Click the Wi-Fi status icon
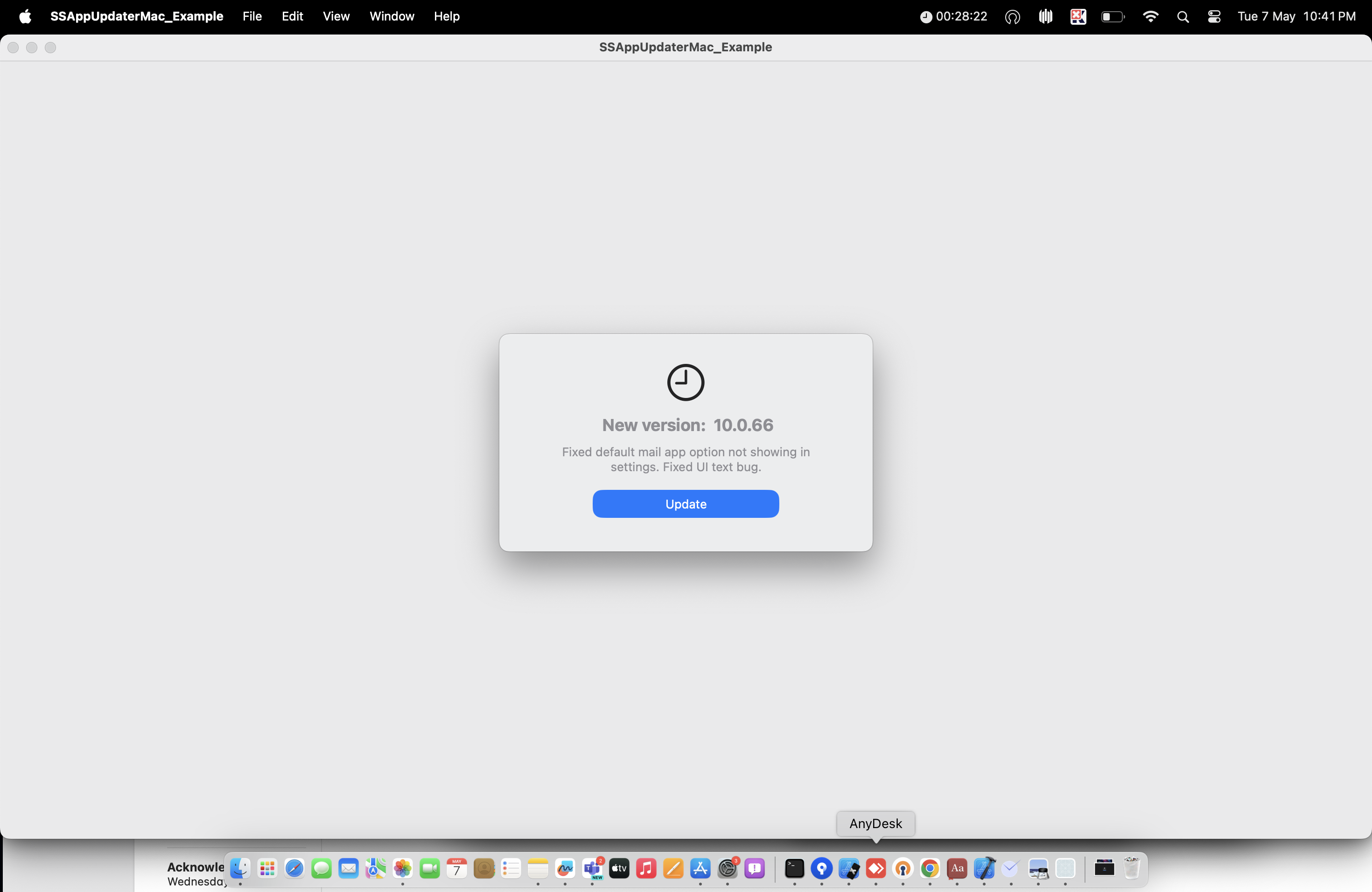Viewport: 1372px width, 892px height. [x=1150, y=17]
